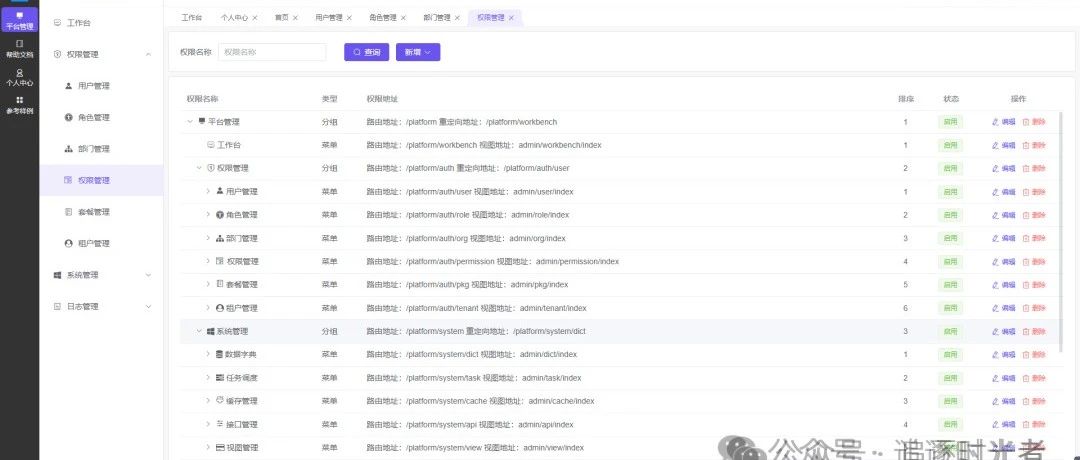Expand the 缓存管理 tree row

coord(208,401)
